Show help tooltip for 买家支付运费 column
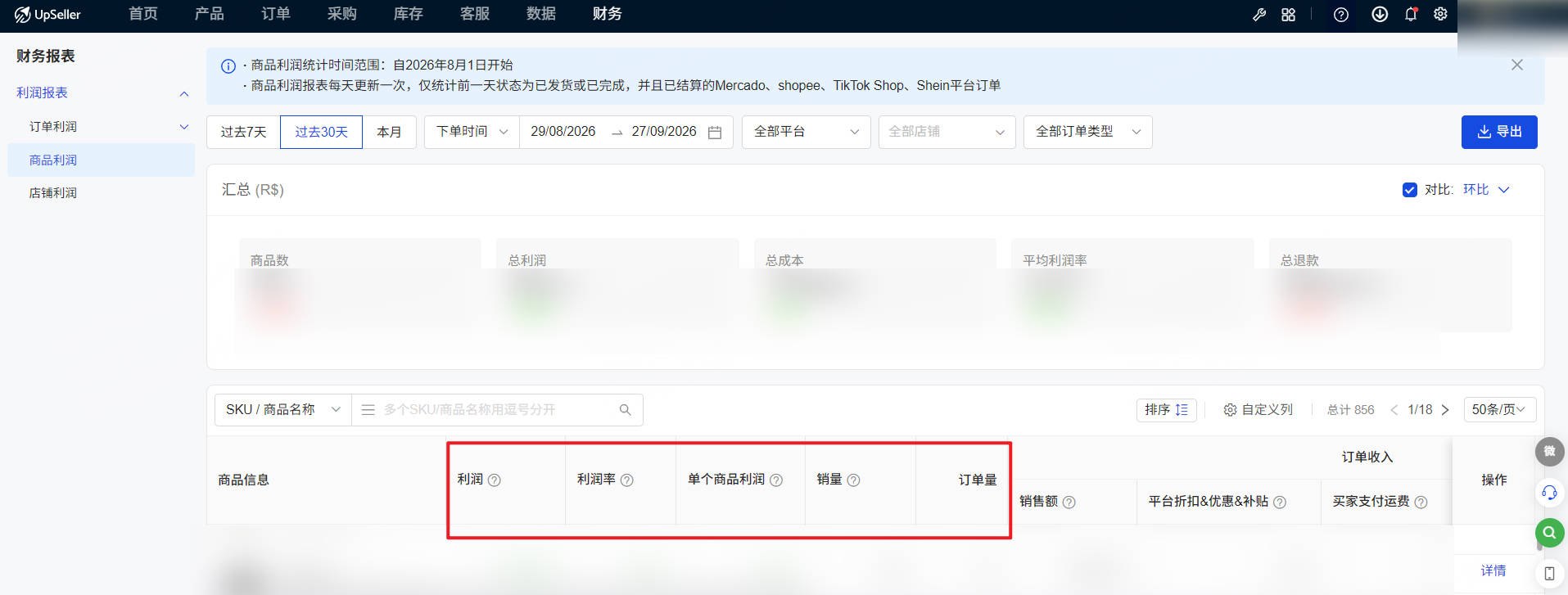Viewport: 1568px width, 595px height. click(1421, 503)
